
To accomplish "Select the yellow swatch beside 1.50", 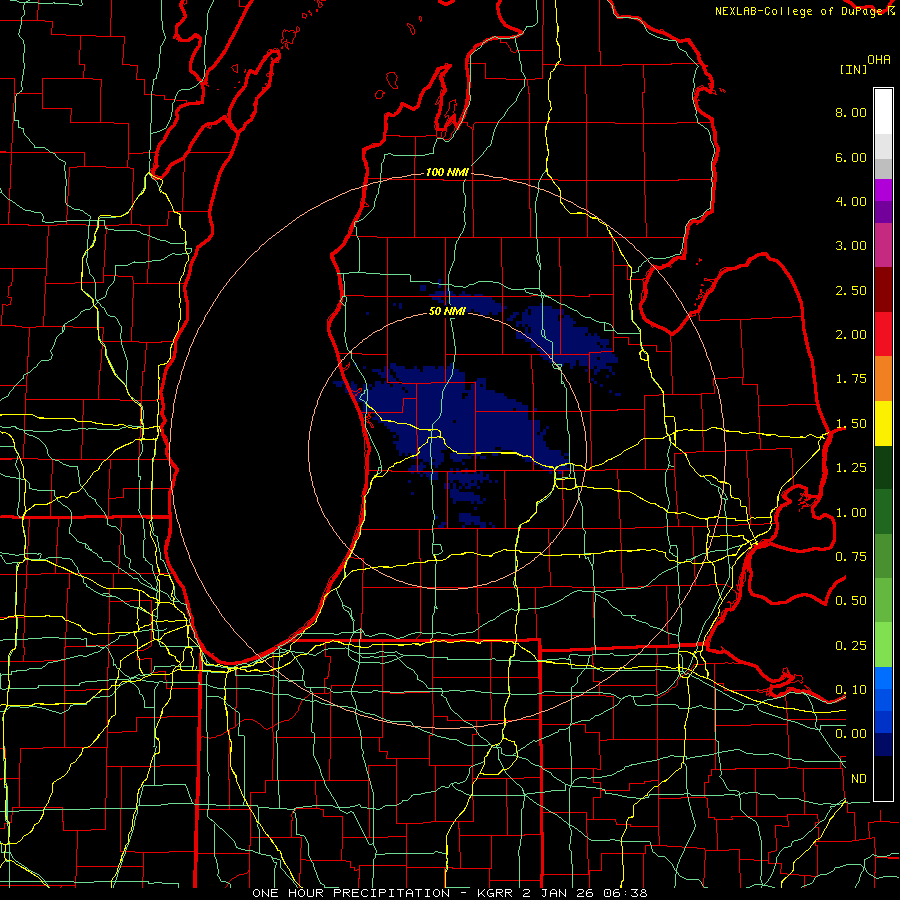I will pyautogui.click(x=883, y=424).
